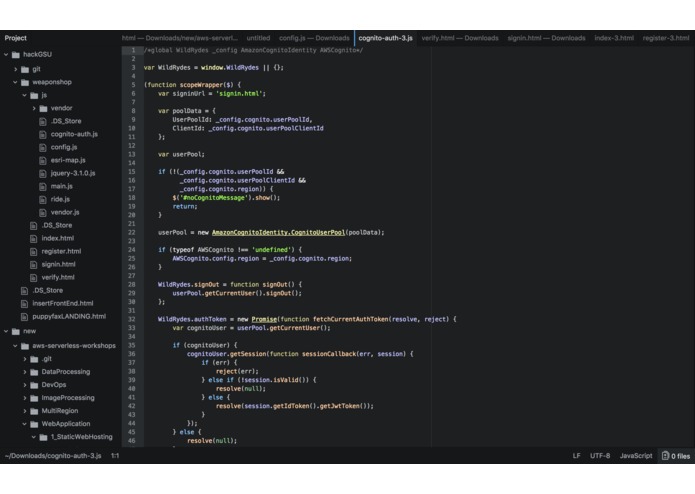Collapse aws-serverless-workshops folder chevron

16,346
